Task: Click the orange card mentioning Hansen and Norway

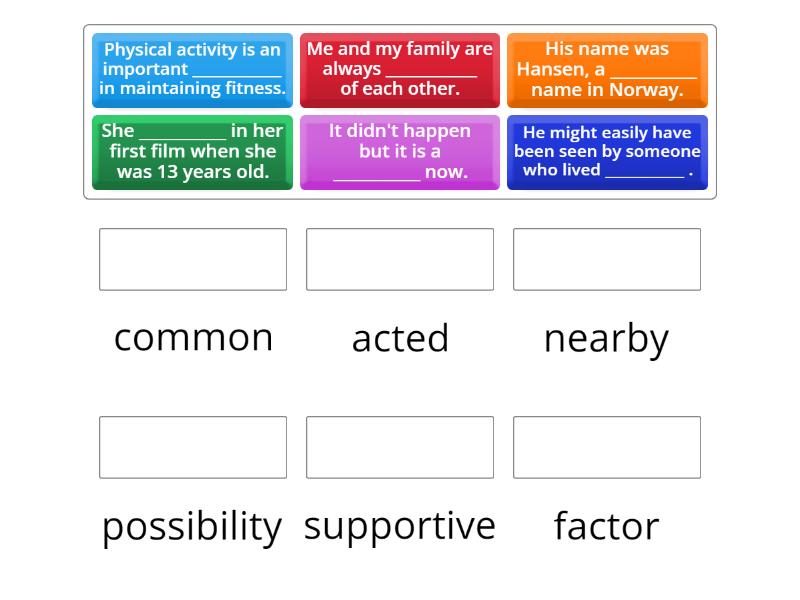Action: (x=607, y=69)
